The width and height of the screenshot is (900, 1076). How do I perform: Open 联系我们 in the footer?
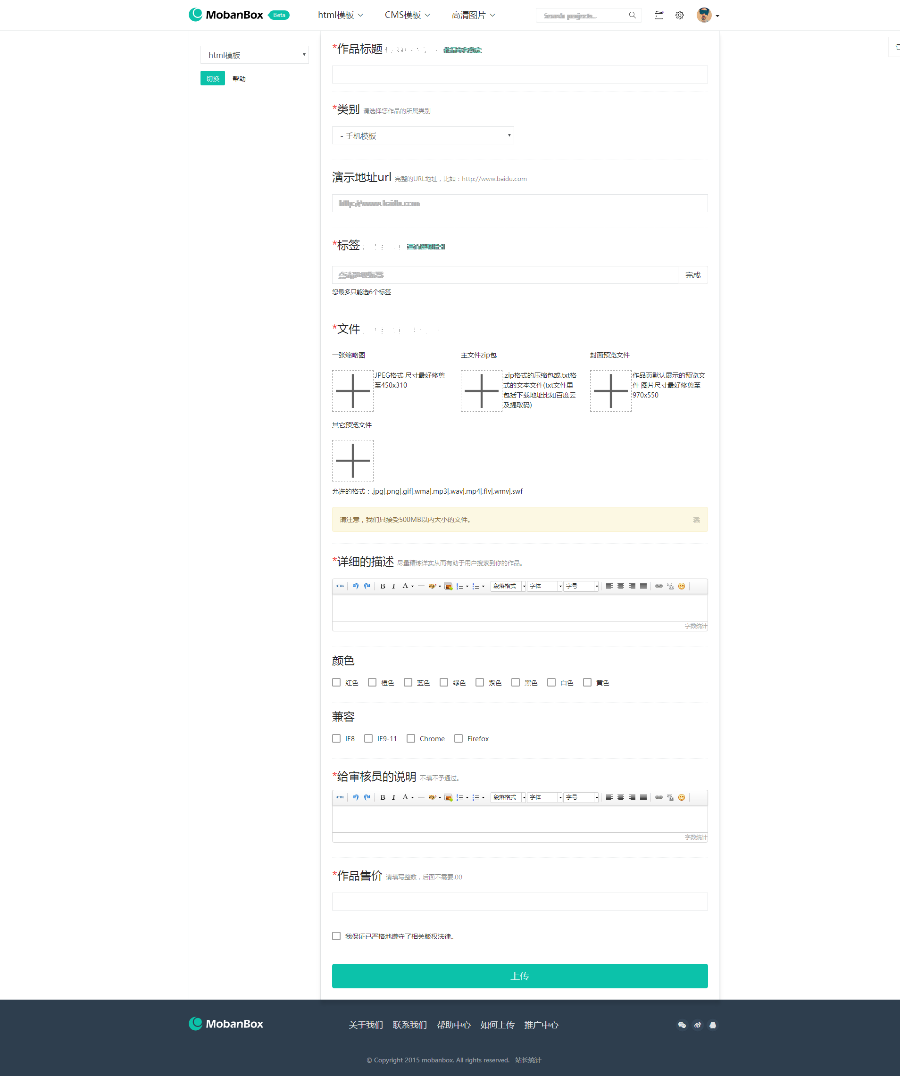pyautogui.click(x=410, y=1025)
